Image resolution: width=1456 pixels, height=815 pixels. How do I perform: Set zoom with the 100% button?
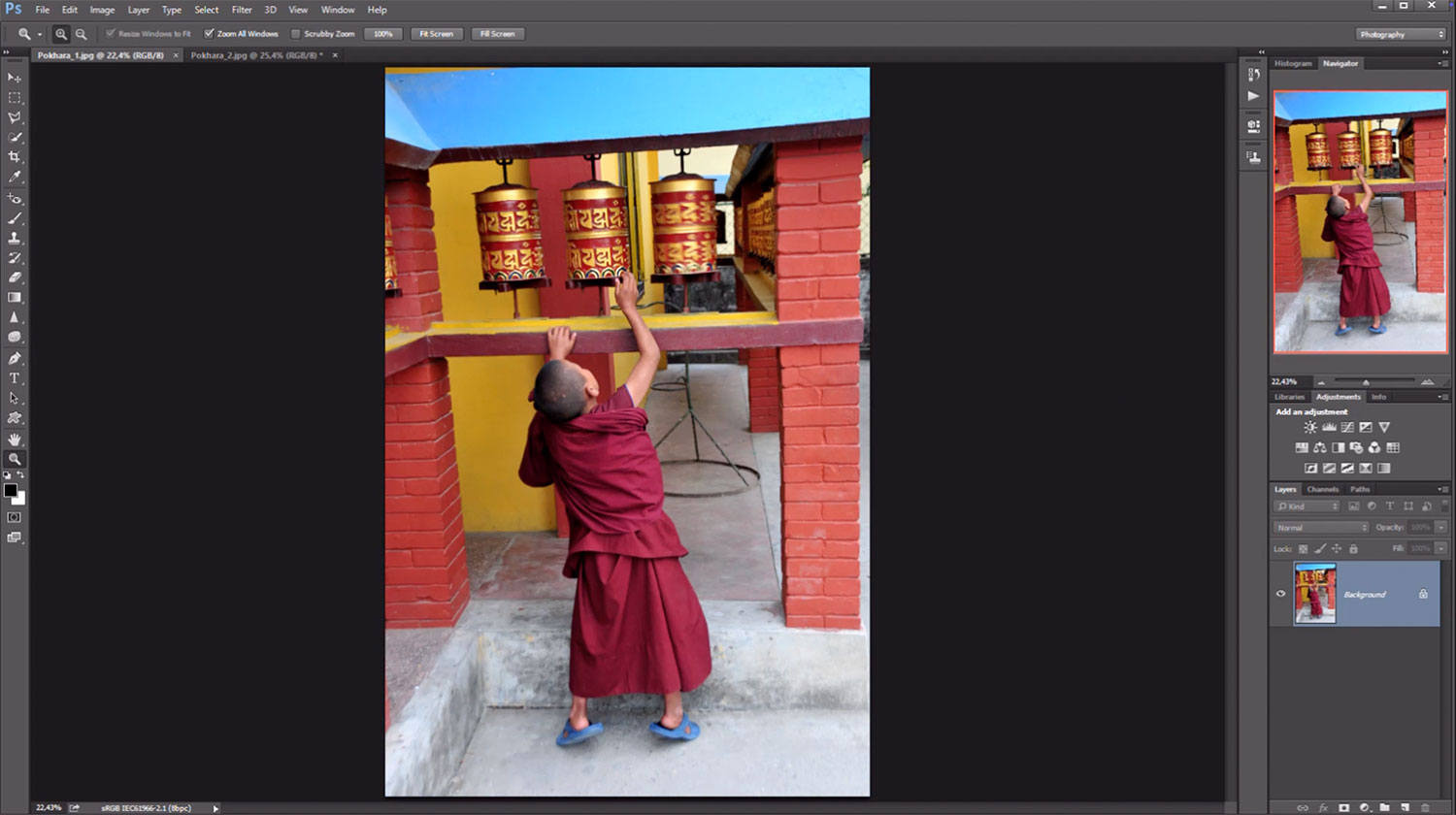coord(383,34)
